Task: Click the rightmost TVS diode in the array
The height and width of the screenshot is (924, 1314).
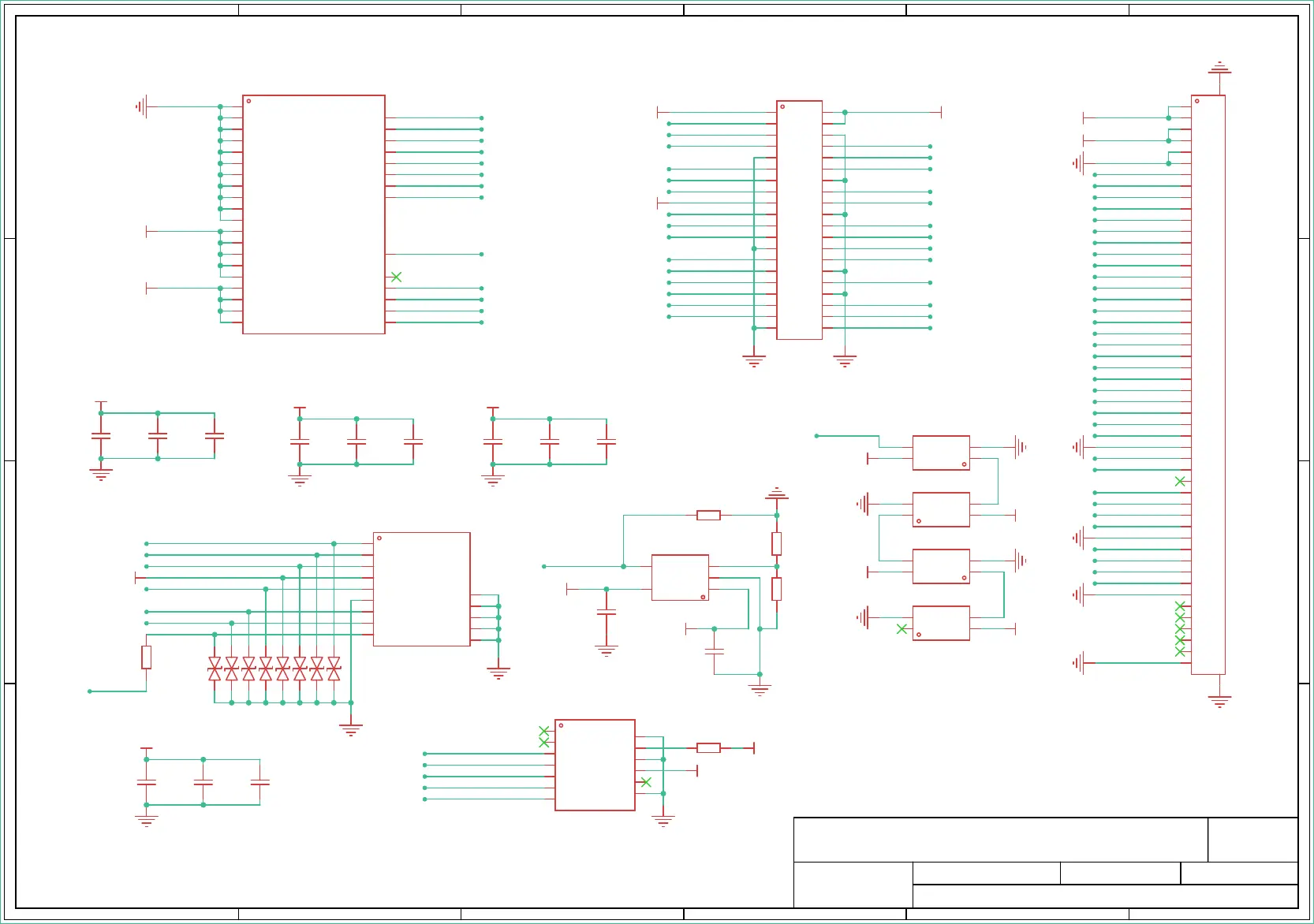Action: [x=334, y=669]
